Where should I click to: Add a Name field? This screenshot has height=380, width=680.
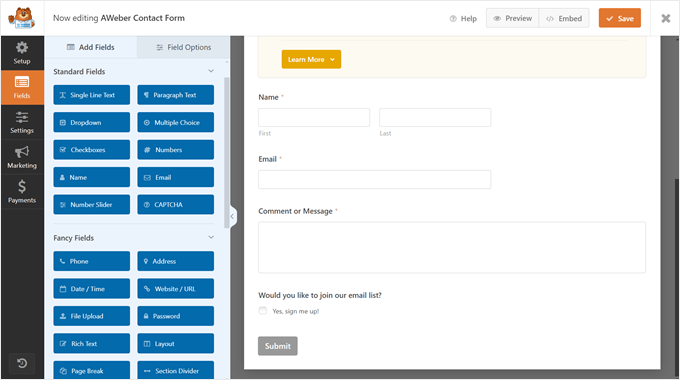92,177
